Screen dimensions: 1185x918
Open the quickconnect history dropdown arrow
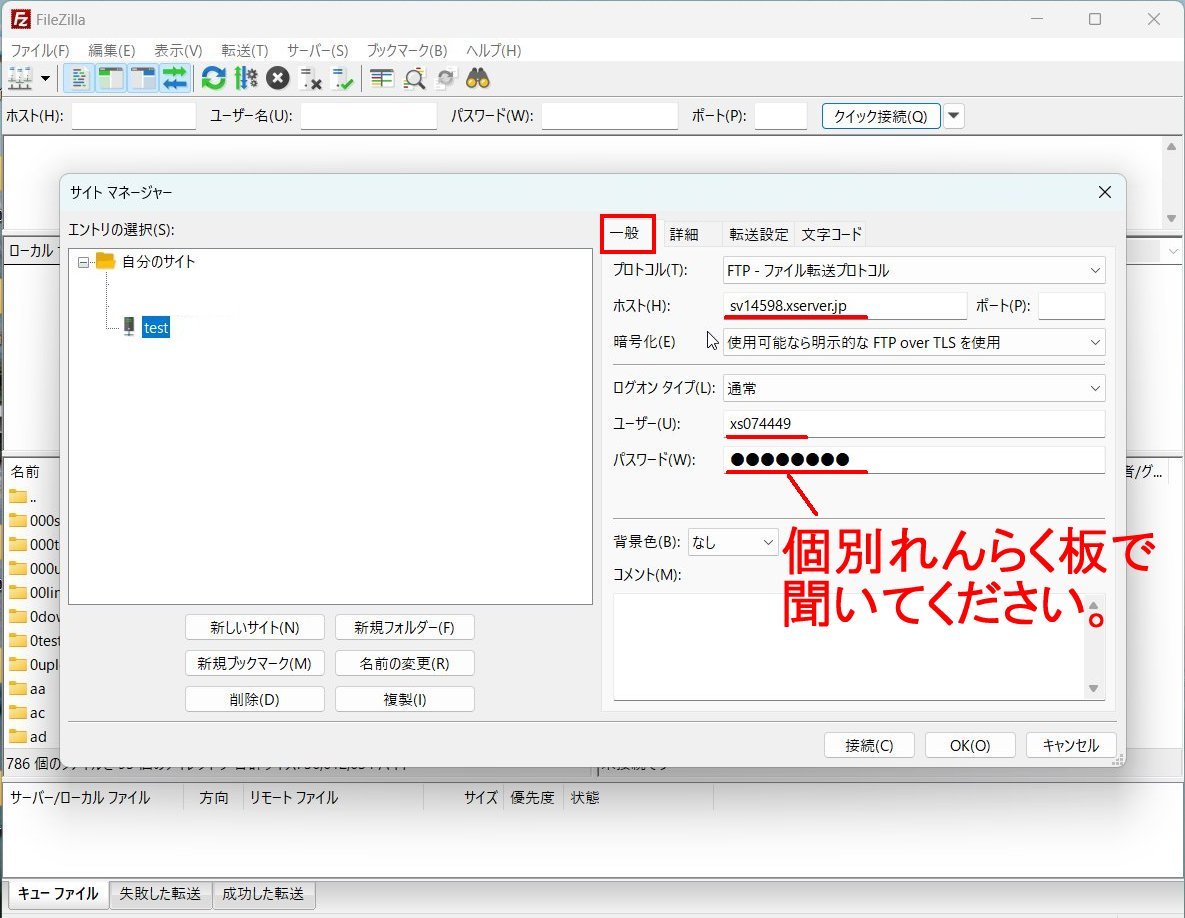(x=954, y=116)
